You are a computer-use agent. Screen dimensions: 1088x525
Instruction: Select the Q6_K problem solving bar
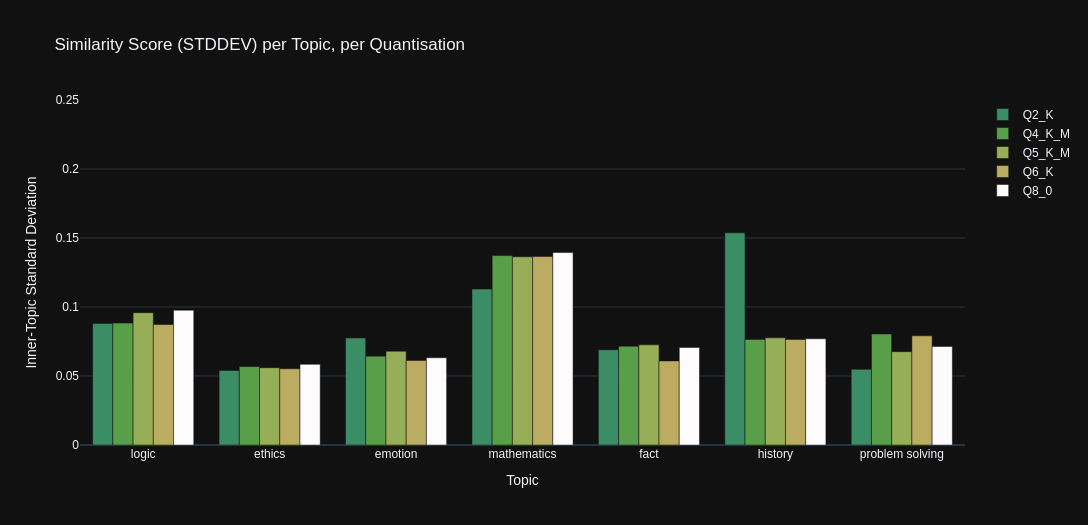click(922, 390)
